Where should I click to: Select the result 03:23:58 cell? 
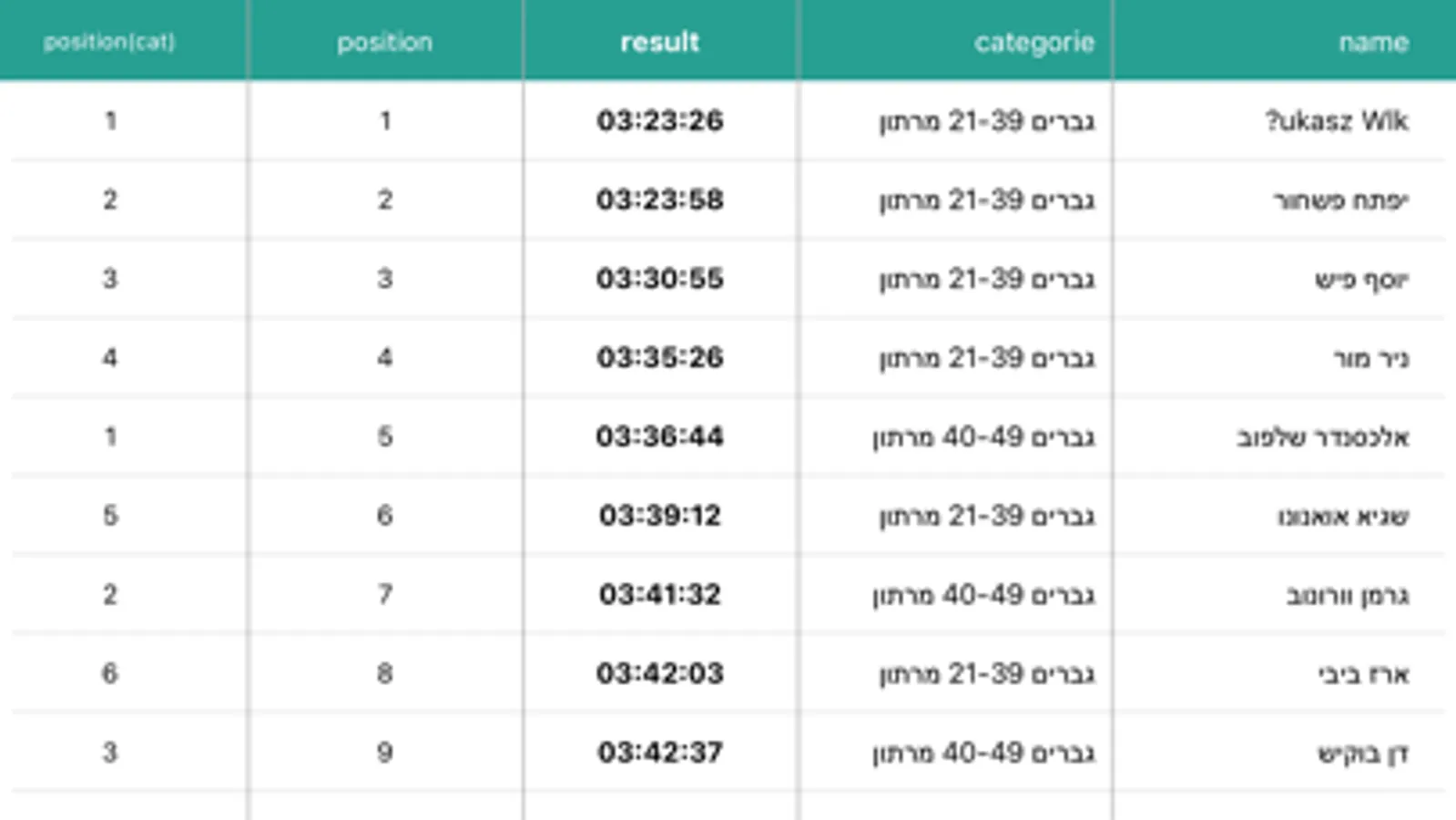pyautogui.click(x=659, y=200)
